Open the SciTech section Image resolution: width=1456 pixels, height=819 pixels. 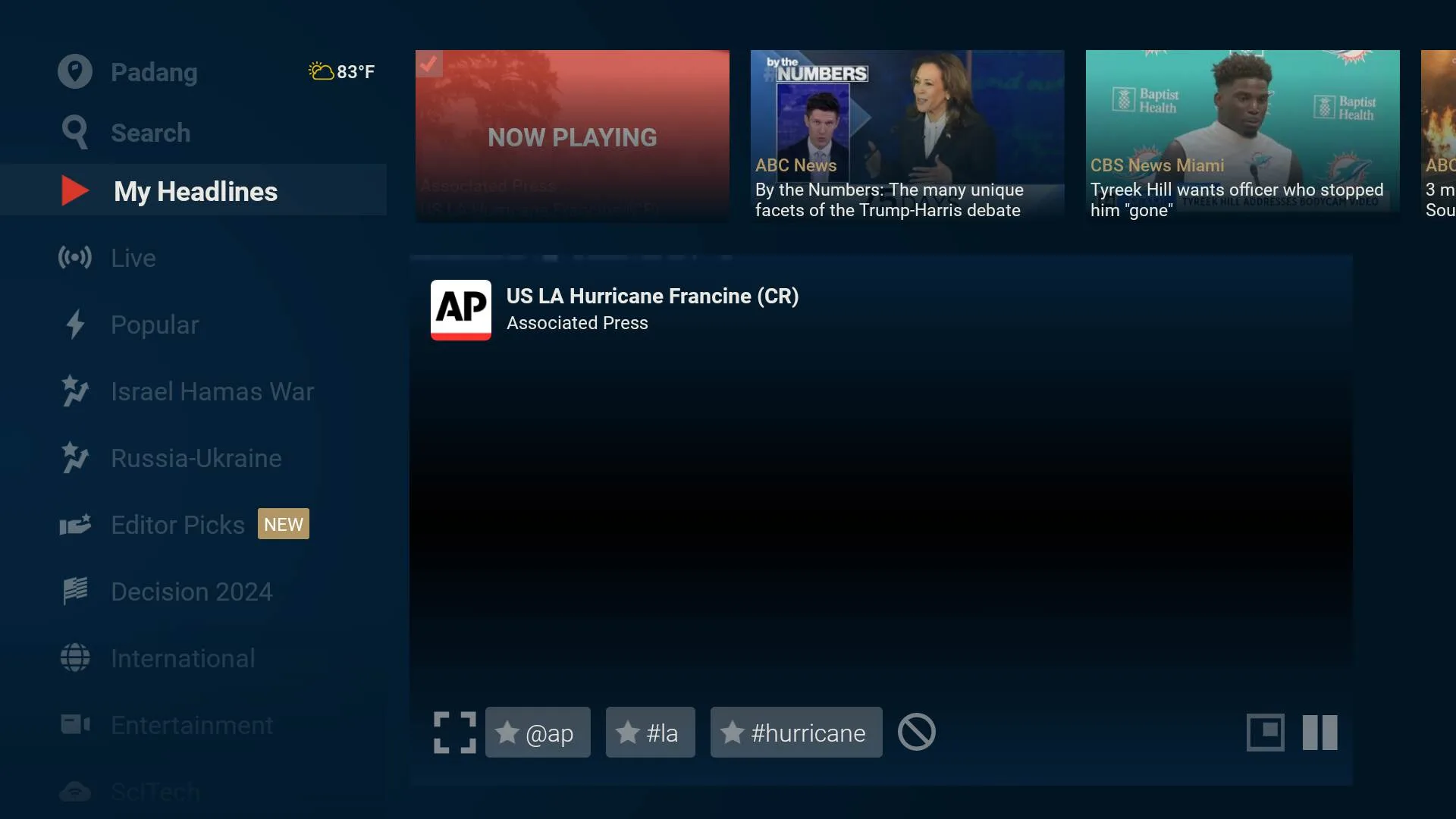pos(193,791)
